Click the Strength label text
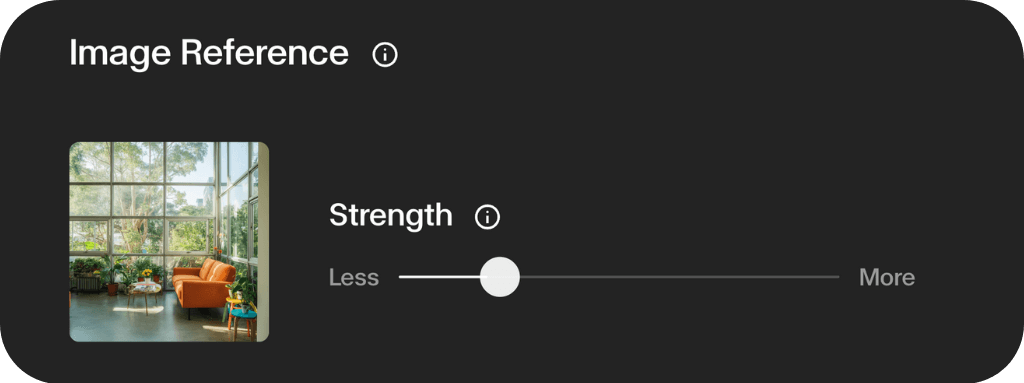Screen dimensions: 1024x383 pyautogui.click(x=391, y=216)
